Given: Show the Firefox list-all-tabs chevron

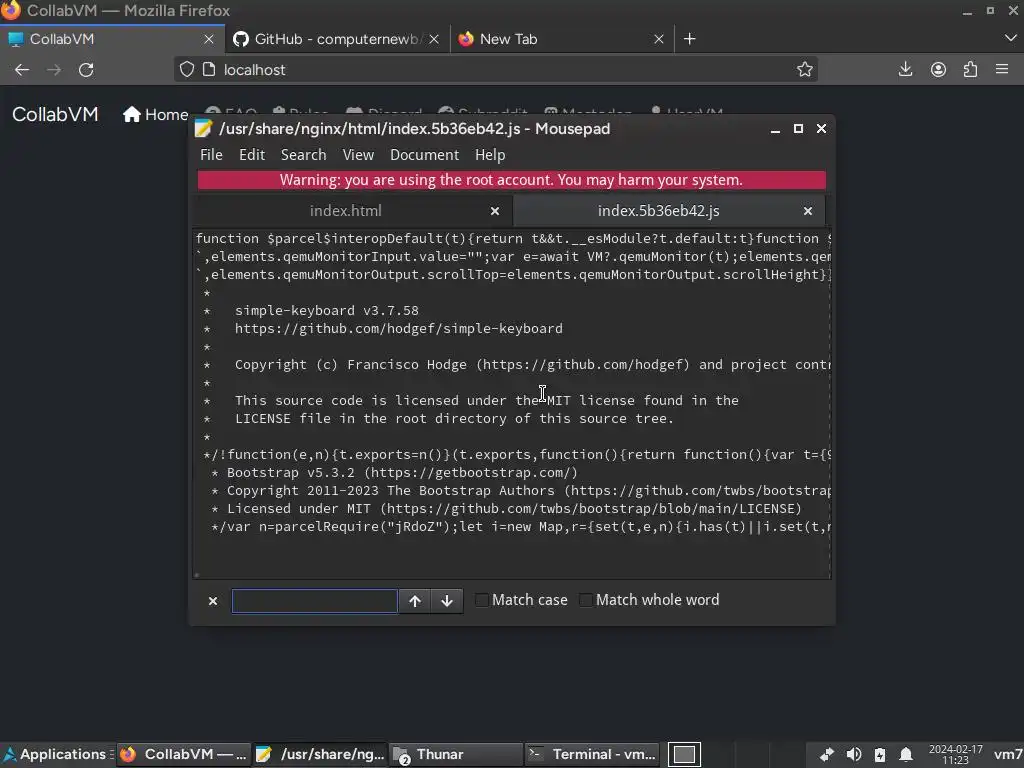Looking at the screenshot, I should point(1010,39).
